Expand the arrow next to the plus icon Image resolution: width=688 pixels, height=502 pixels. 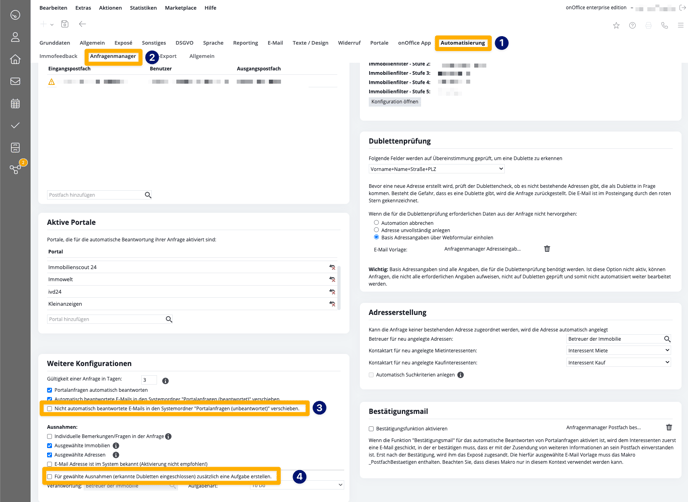click(x=52, y=25)
